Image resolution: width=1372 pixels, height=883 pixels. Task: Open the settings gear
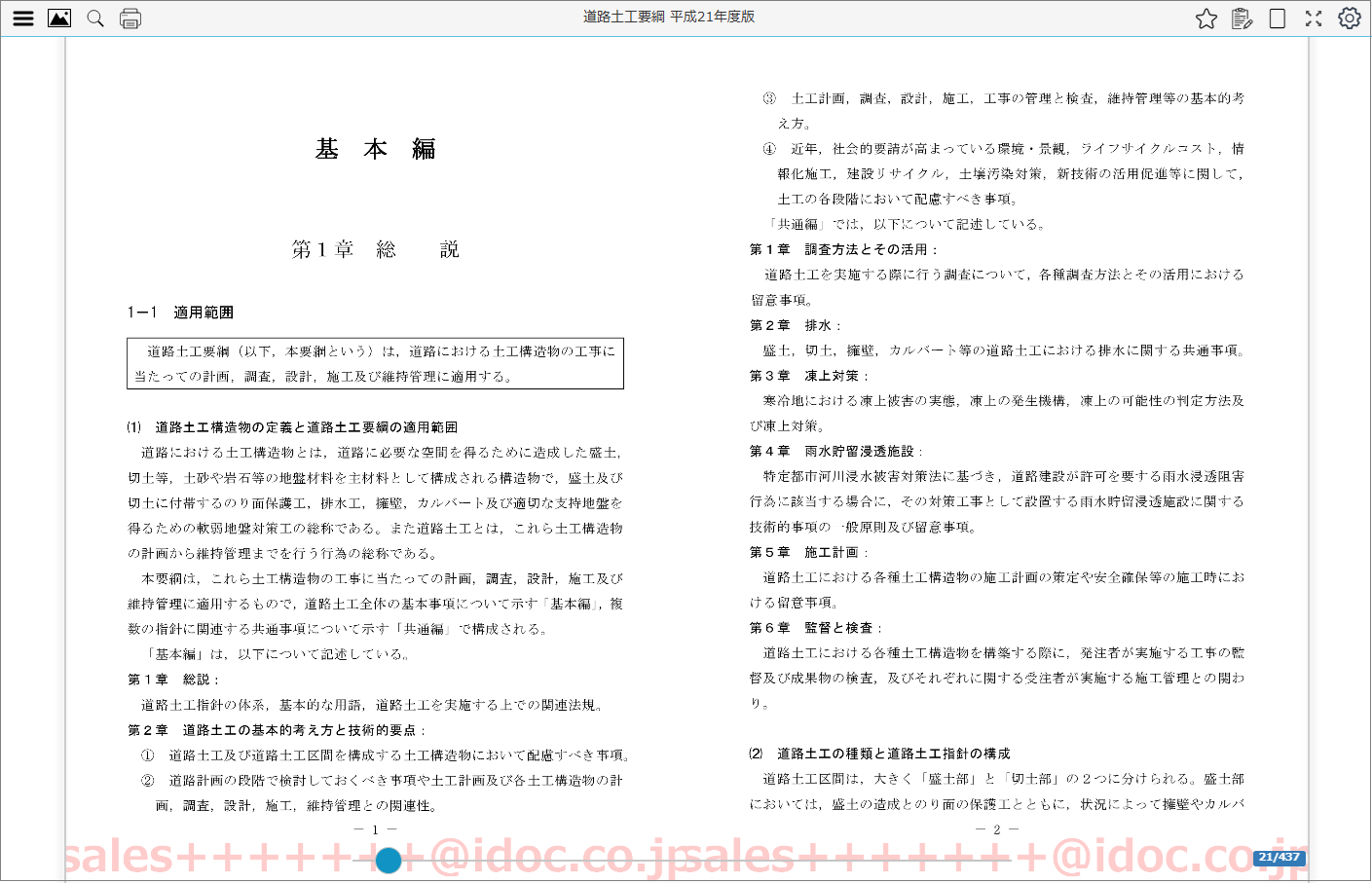pyautogui.click(x=1350, y=18)
